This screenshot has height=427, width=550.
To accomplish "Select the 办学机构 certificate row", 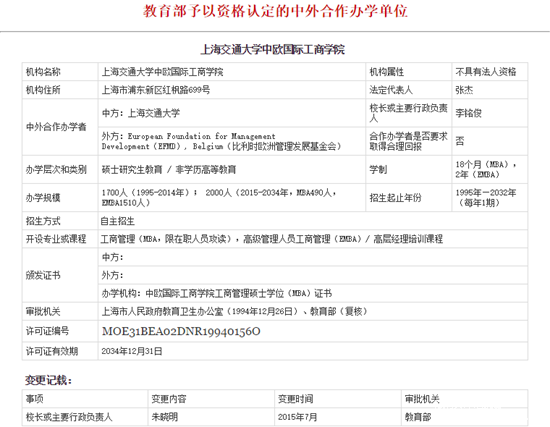I will click(x=313, y=293).
